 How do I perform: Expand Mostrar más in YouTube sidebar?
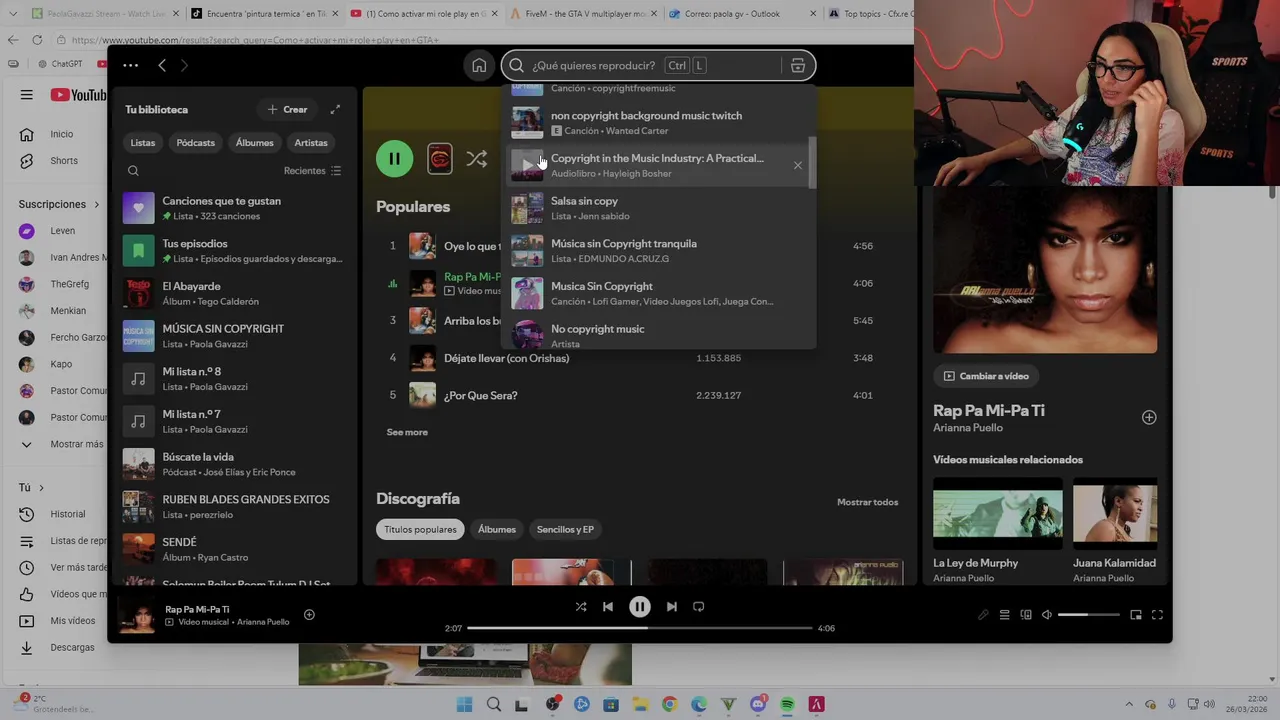point(61,444)
